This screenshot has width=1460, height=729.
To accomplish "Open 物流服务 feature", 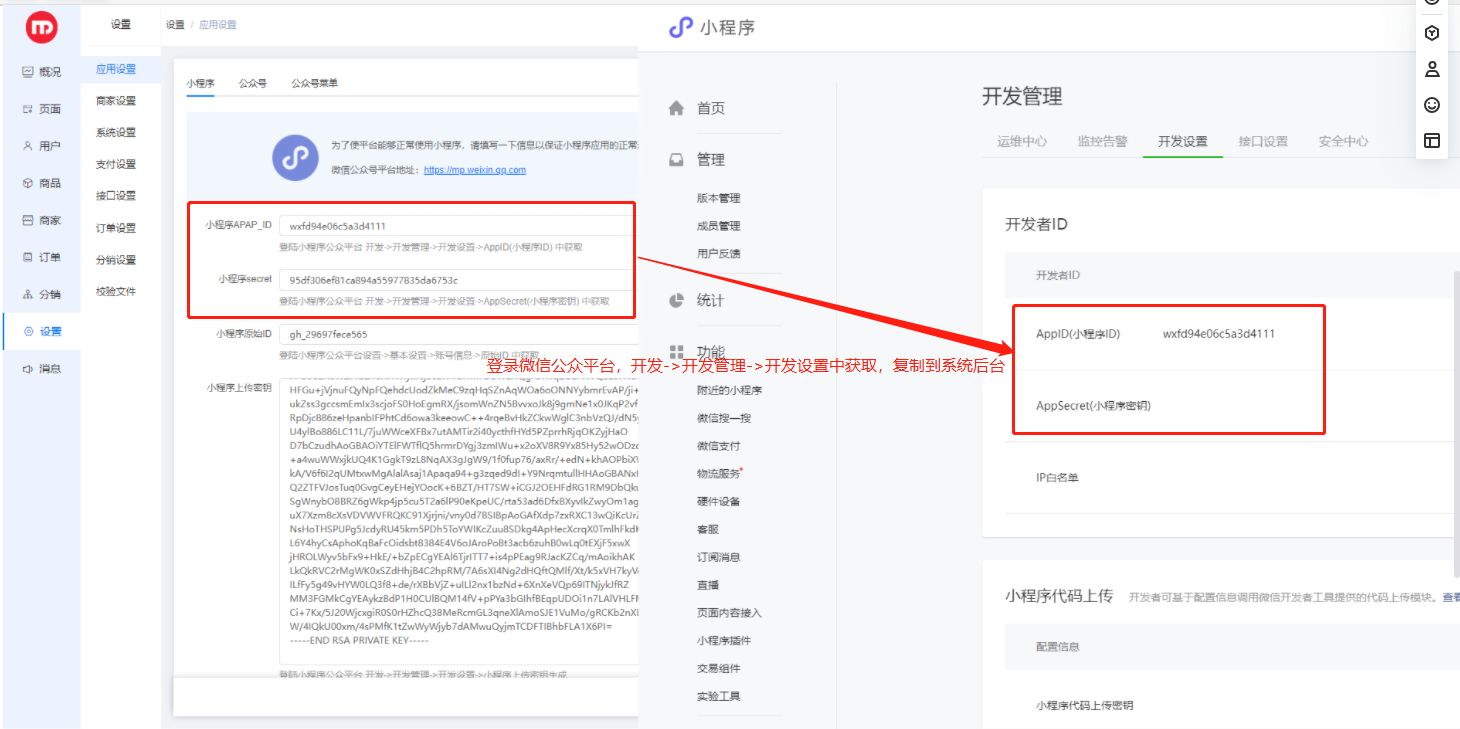I will 720,473.
